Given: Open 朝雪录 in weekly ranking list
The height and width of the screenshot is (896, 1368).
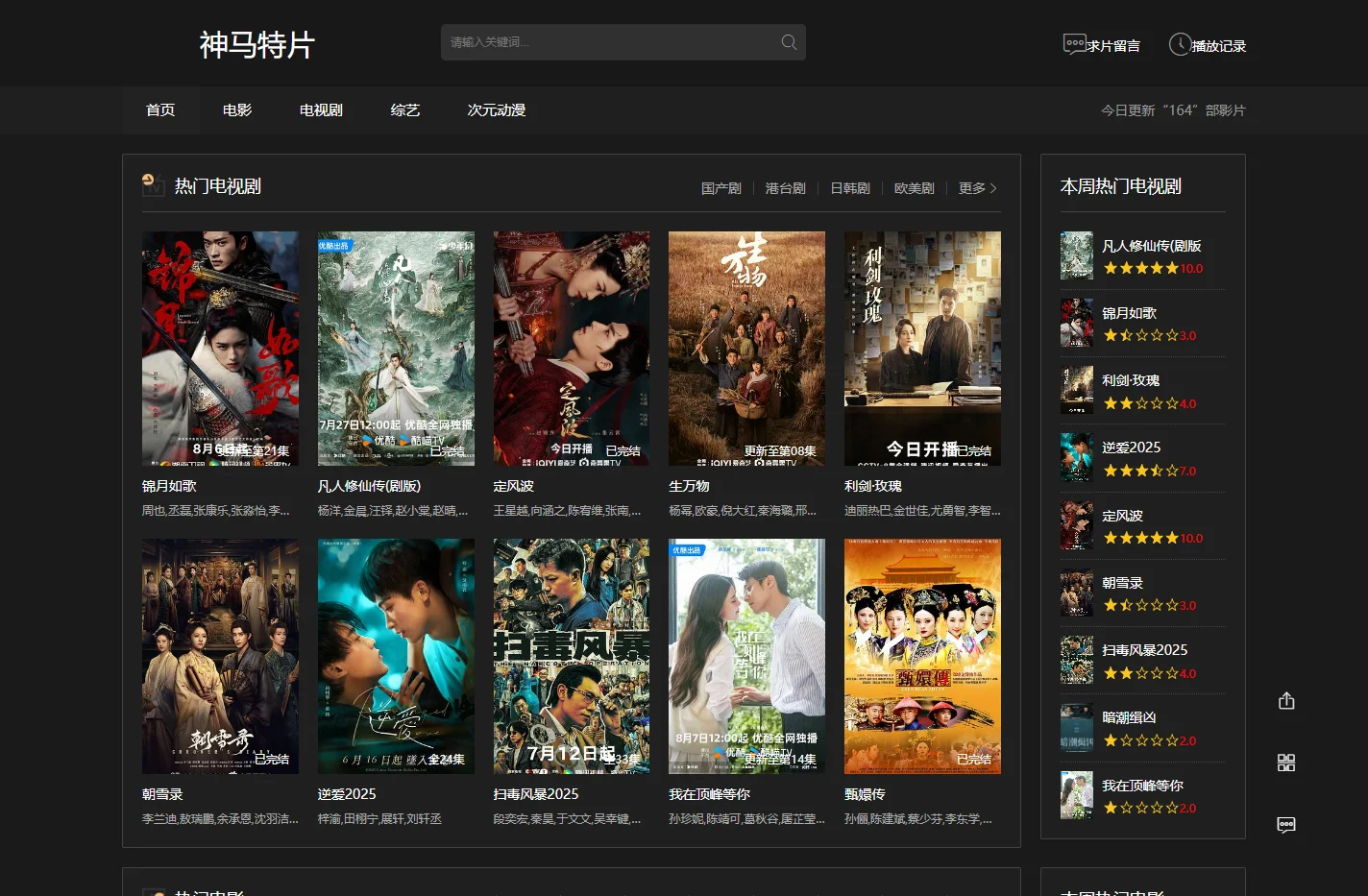Looking at the screenshot, I should [x=1122, y=583].
